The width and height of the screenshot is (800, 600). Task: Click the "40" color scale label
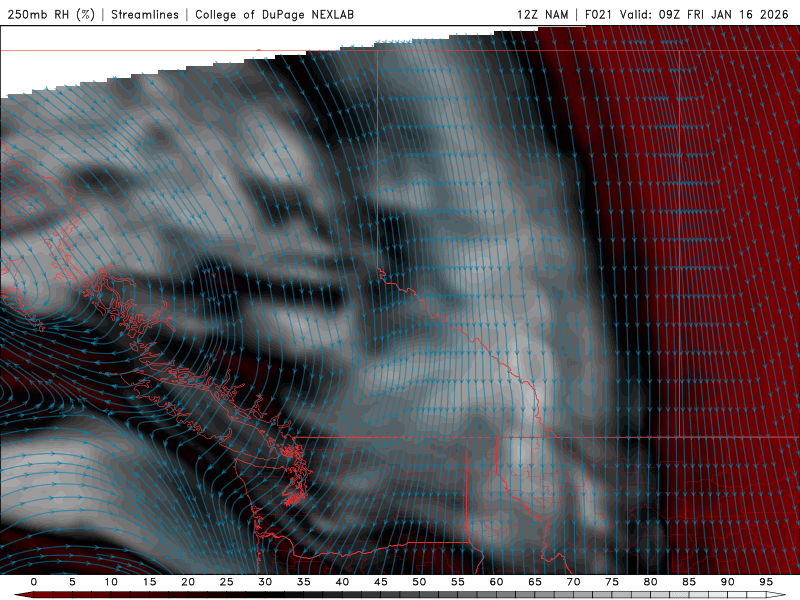[x=342, y=582]
